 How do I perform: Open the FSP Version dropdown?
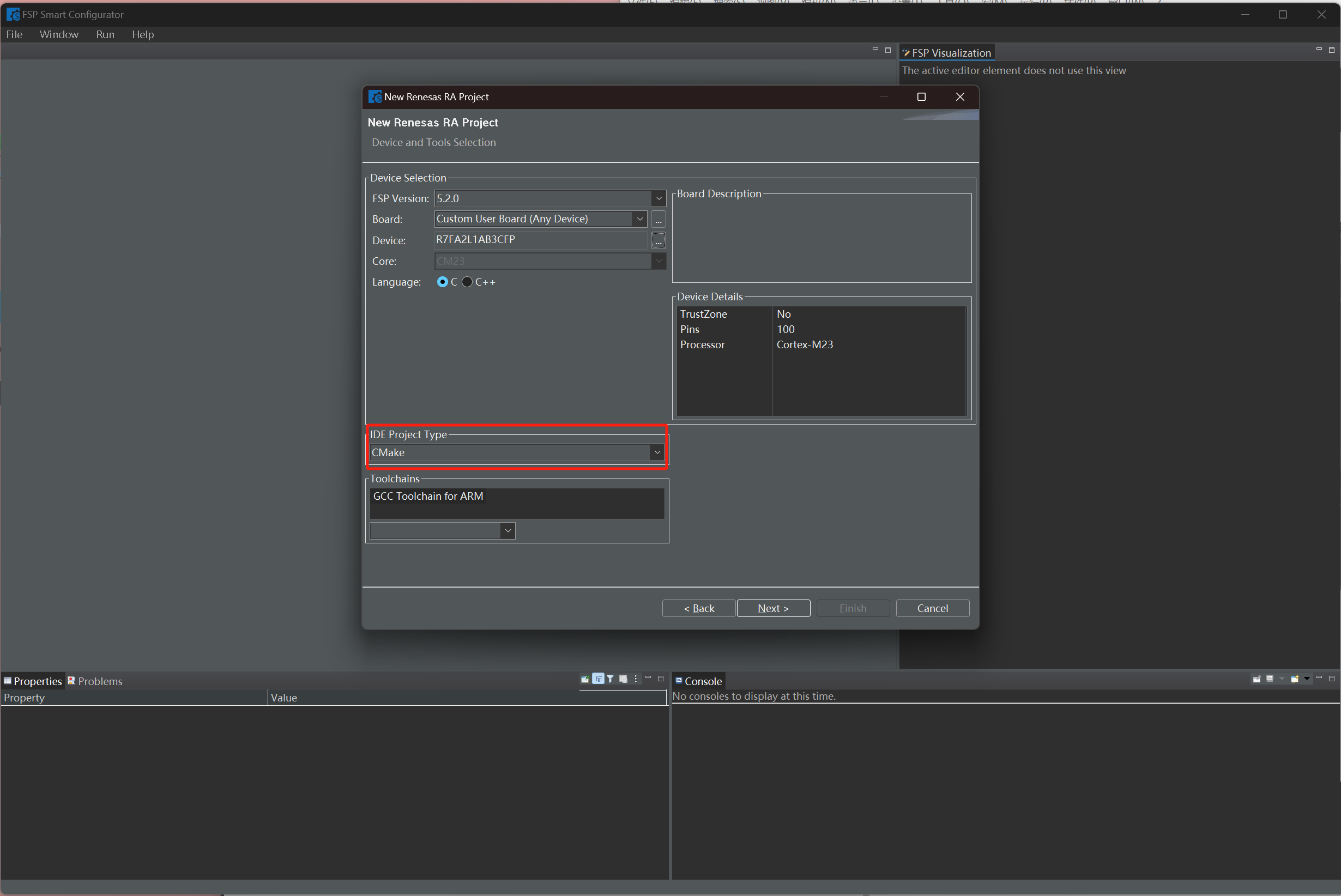pyautogui.click(x=659, y=198)
